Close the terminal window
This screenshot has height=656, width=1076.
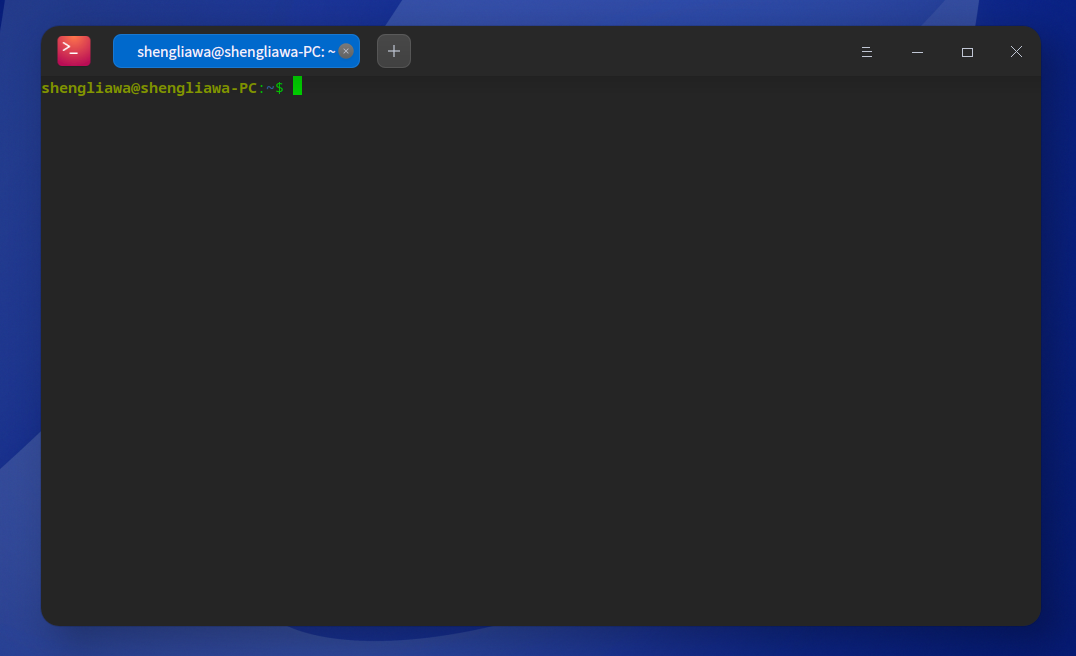point(1016,52)
